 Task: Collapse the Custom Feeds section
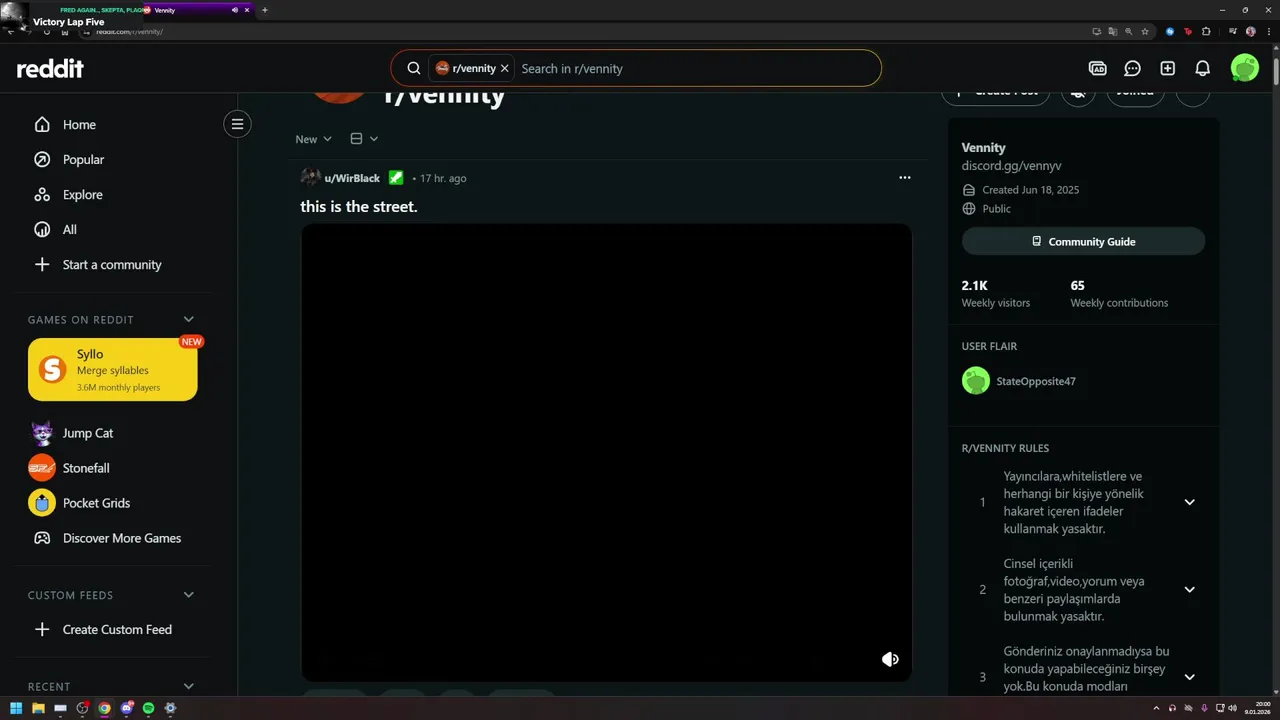tap(188, 595)
